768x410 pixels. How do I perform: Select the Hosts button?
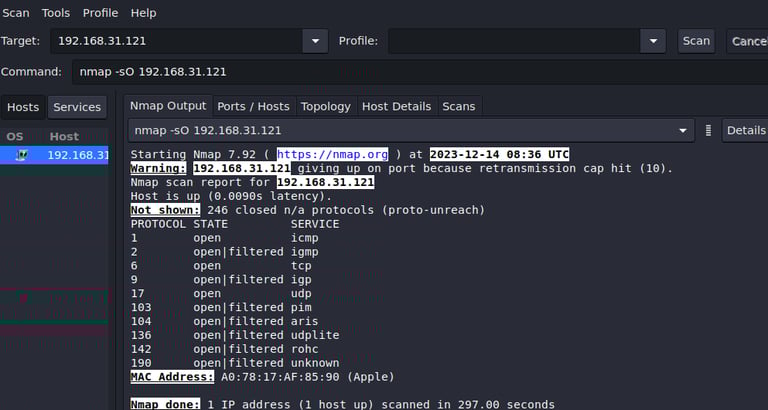(23, 107)
